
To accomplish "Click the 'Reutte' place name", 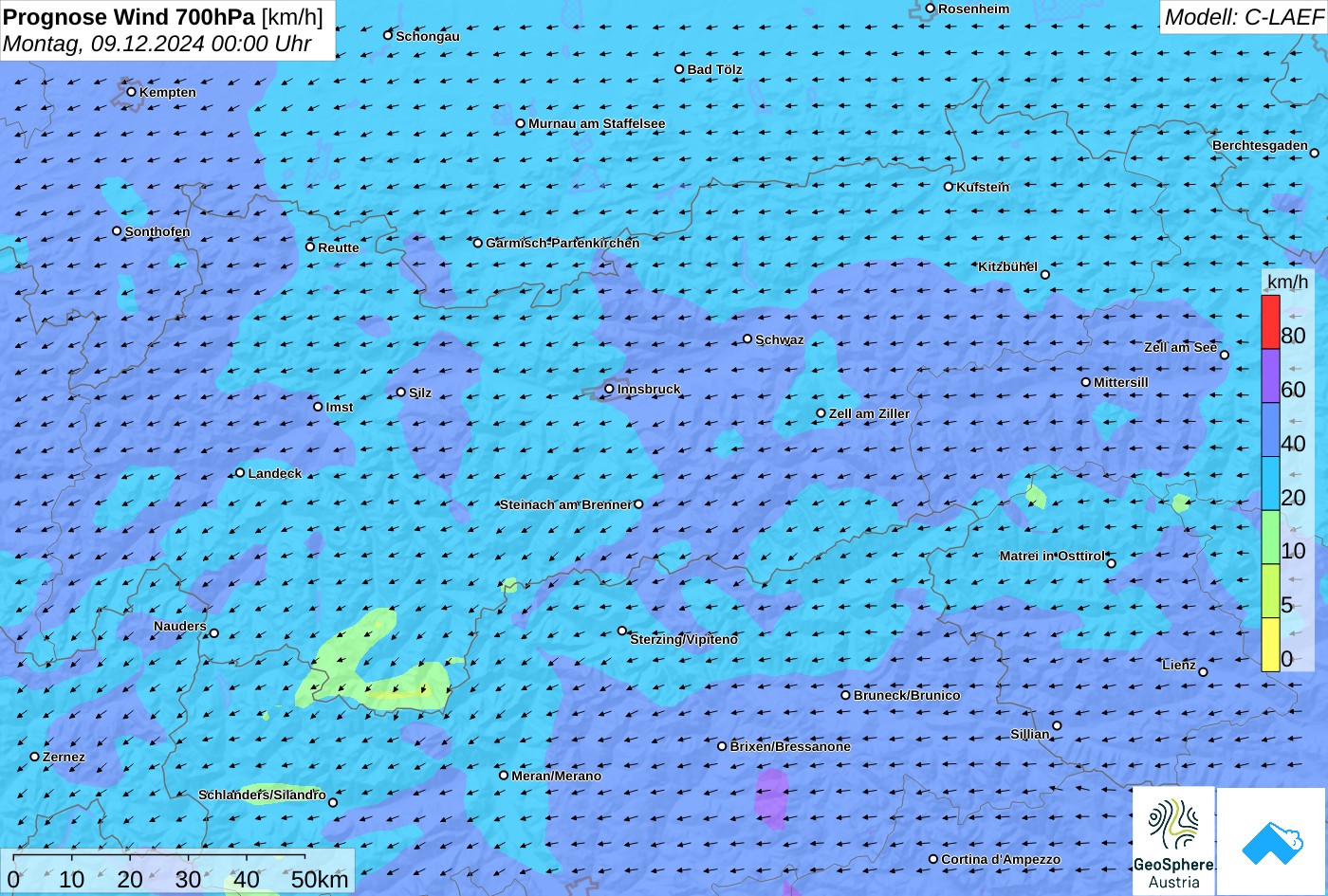I will tap(339, 247).
